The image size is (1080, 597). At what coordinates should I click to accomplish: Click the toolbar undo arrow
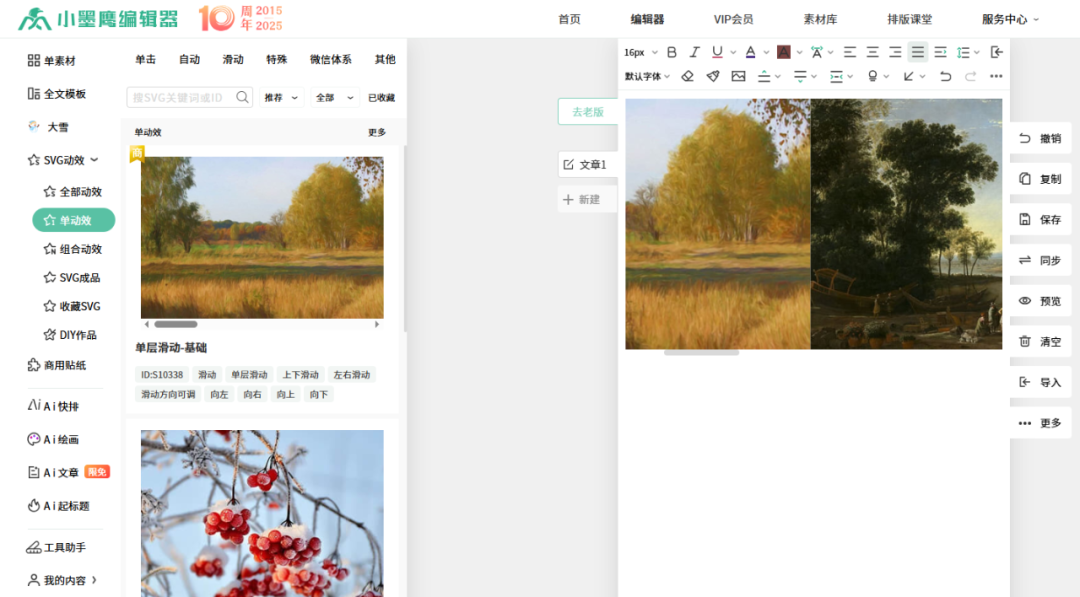pos(945,76)
